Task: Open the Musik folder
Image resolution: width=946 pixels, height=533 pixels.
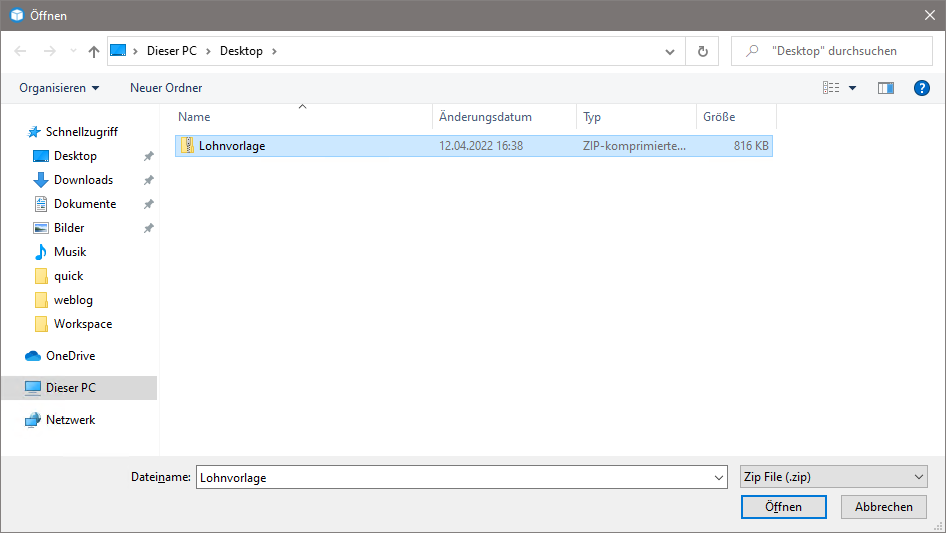Action: coord(70,252)
